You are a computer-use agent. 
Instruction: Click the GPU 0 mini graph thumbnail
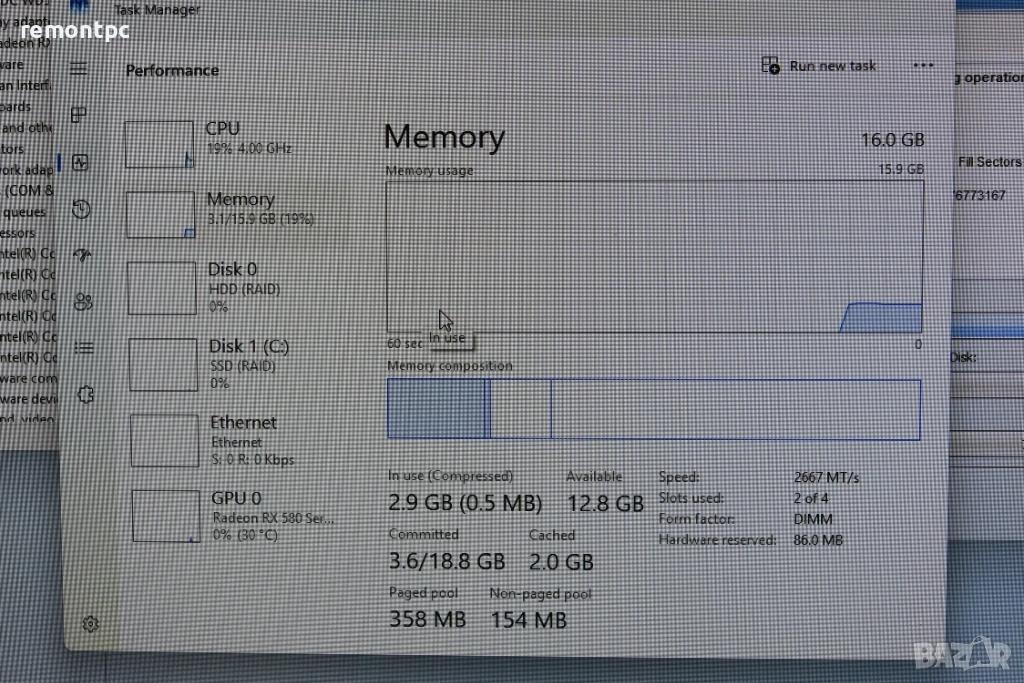166,516
